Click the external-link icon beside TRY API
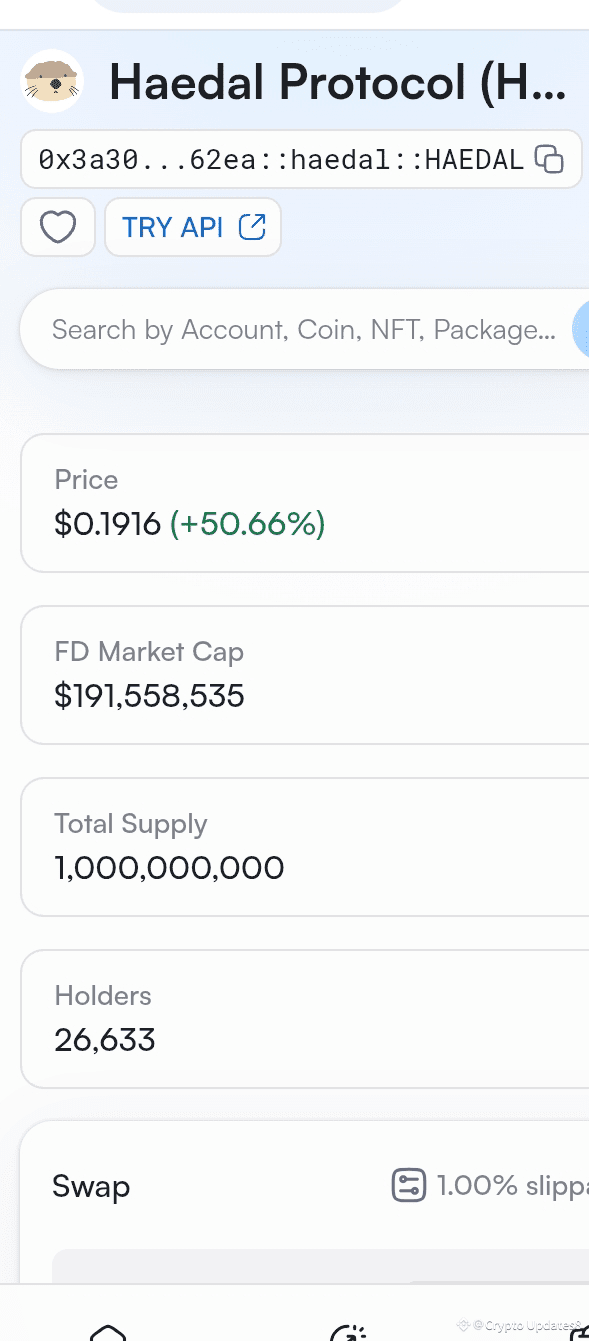The image size is (589, 1341). pos(252,227)
